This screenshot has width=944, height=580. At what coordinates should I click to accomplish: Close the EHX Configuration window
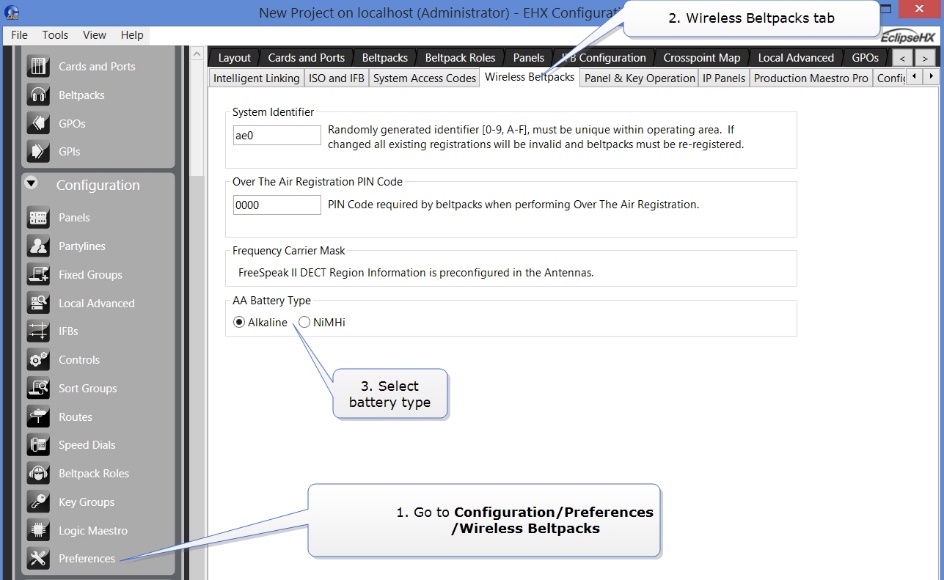pyautogui.click(x=919, y=9)
